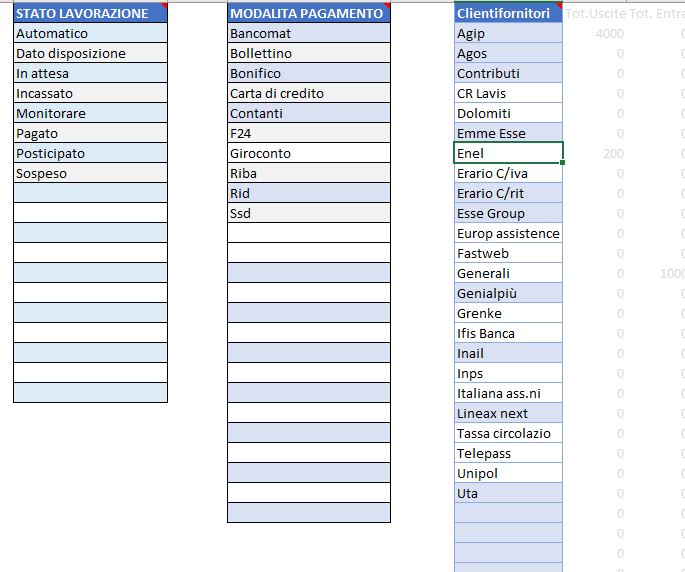Click the 'Agip' cell

509,33
